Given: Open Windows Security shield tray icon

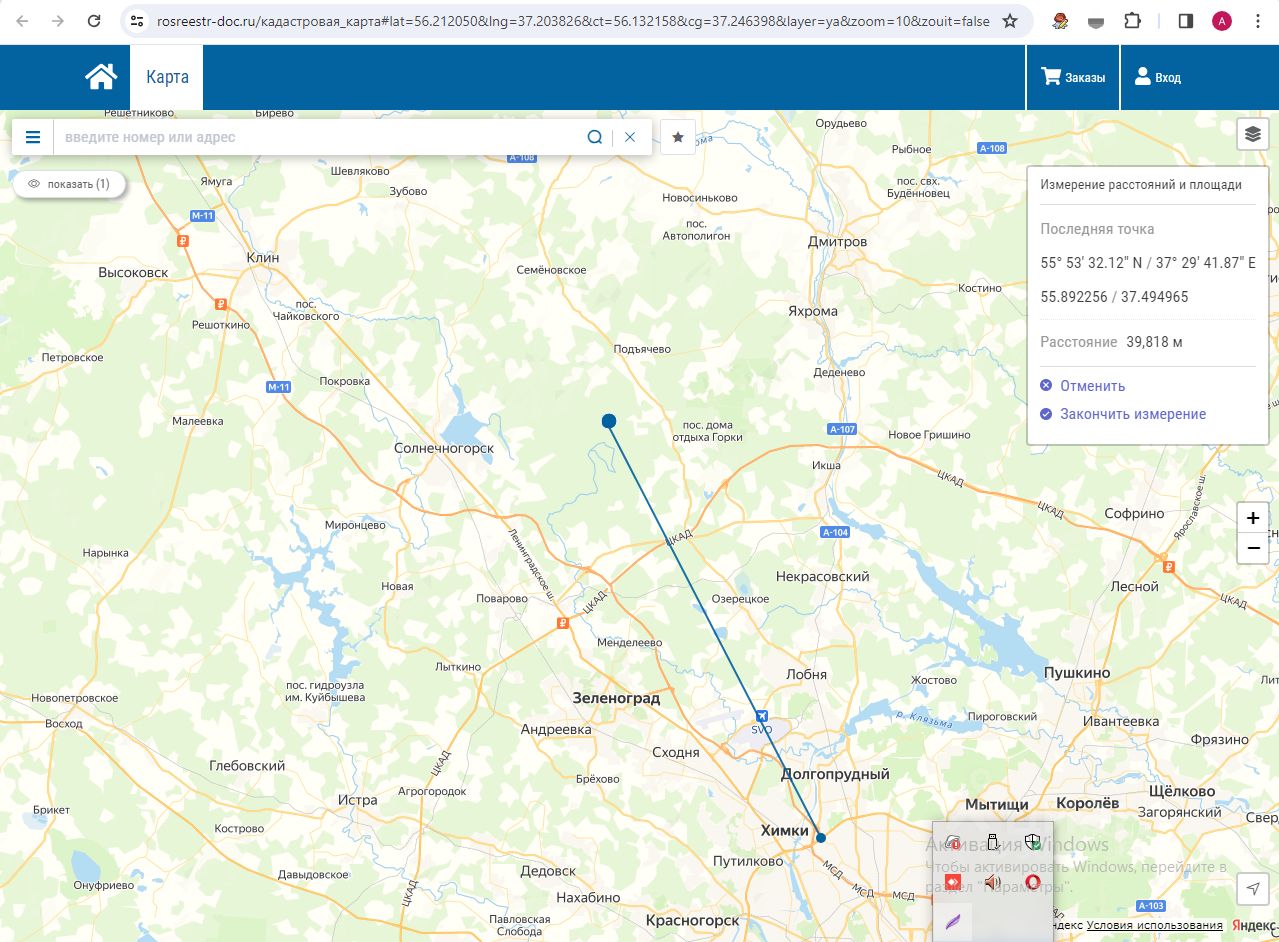Looking at the screenshot, I should coord(1033,842).
